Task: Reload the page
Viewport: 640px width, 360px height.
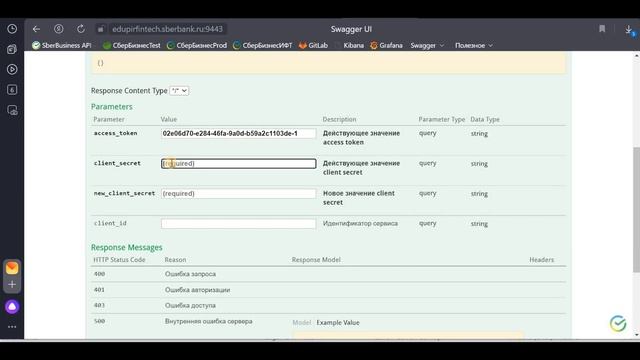Action: (x=81, y=29)
